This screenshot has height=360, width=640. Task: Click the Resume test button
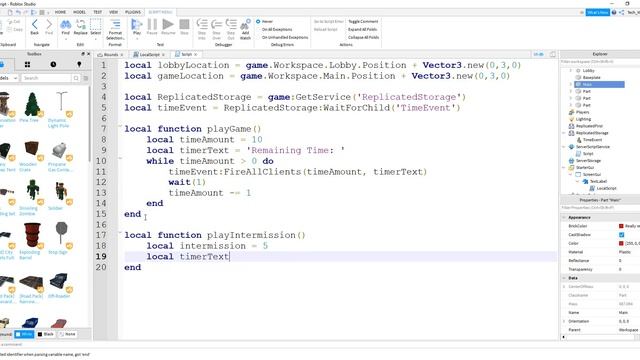[x=168, y=24]
